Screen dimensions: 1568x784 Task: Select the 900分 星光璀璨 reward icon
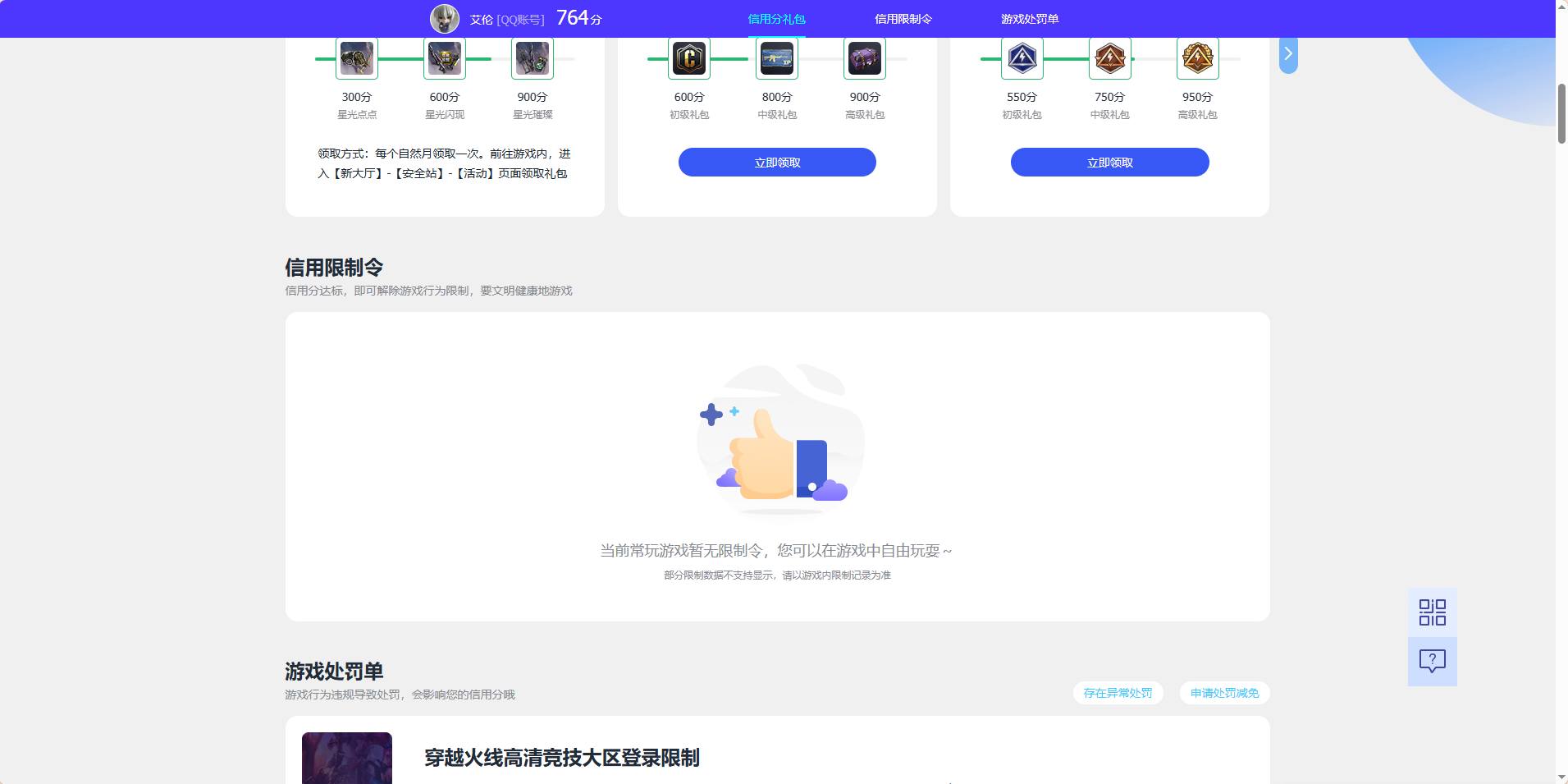click(533, 58)
